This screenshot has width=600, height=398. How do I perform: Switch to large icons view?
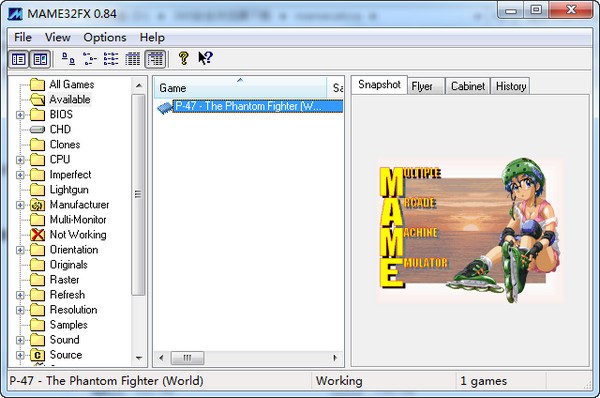[x=68, y=59]
